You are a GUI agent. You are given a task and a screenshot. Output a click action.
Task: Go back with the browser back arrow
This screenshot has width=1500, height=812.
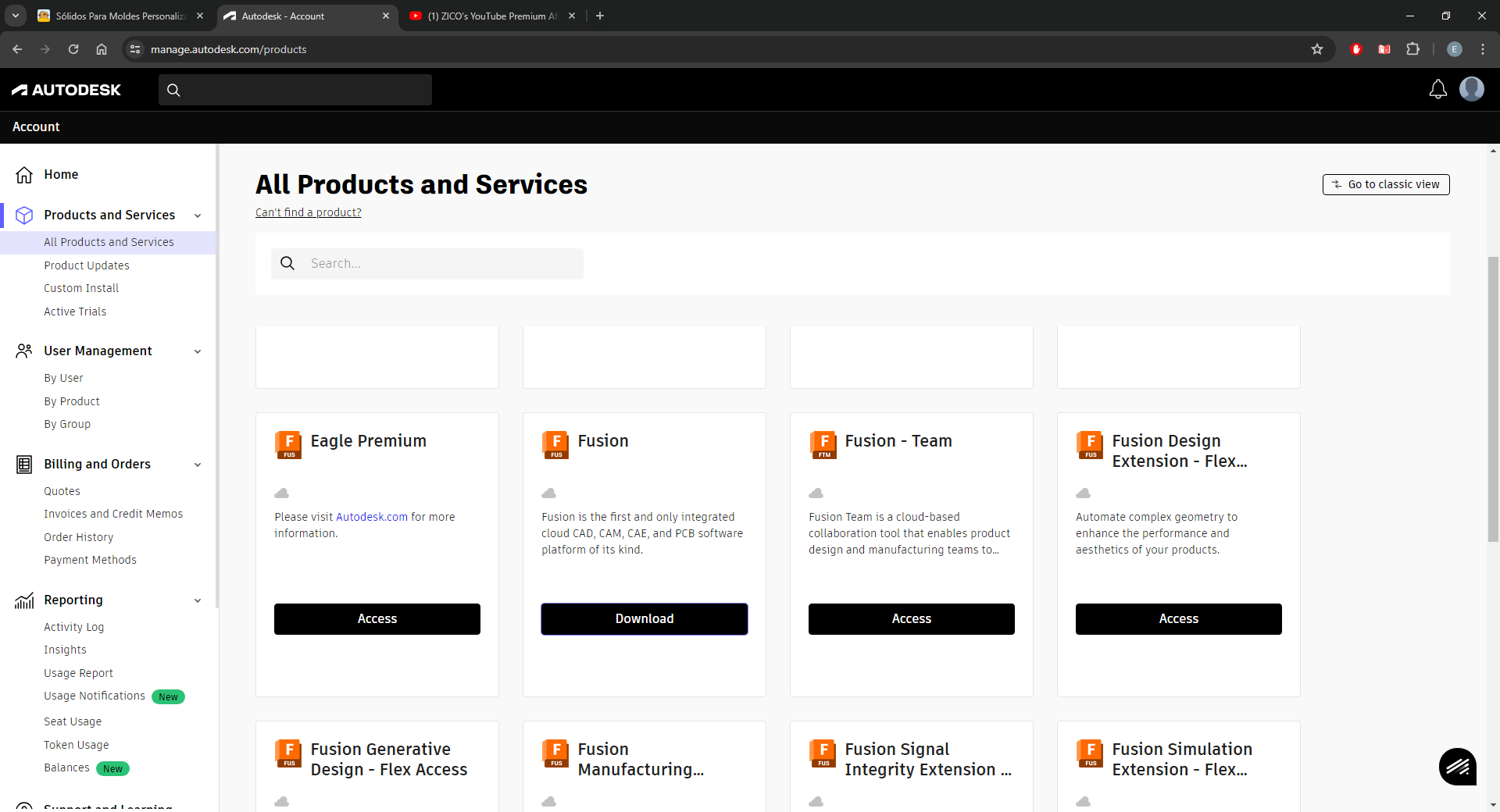coord(17,49)
